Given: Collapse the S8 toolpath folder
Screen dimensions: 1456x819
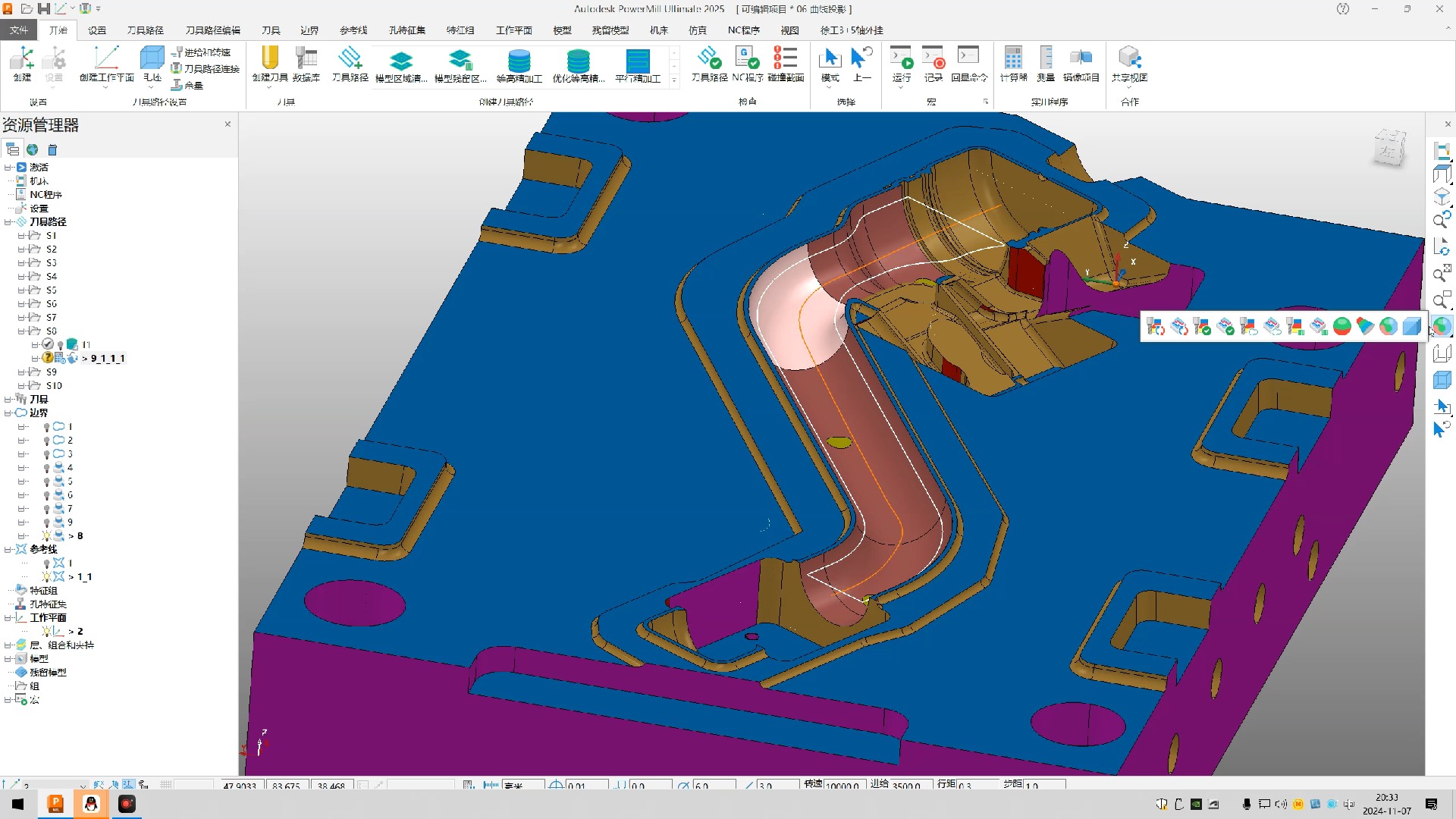Looking at the screenshot, I should coord(21,331).
